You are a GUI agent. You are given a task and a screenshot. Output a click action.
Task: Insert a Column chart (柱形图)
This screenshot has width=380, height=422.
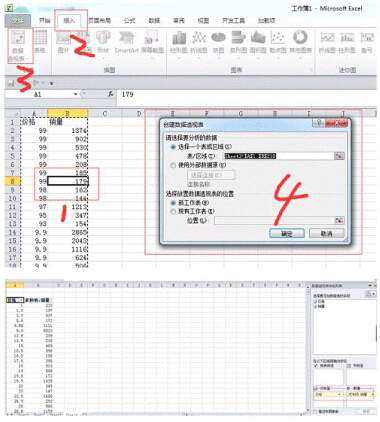179,42
